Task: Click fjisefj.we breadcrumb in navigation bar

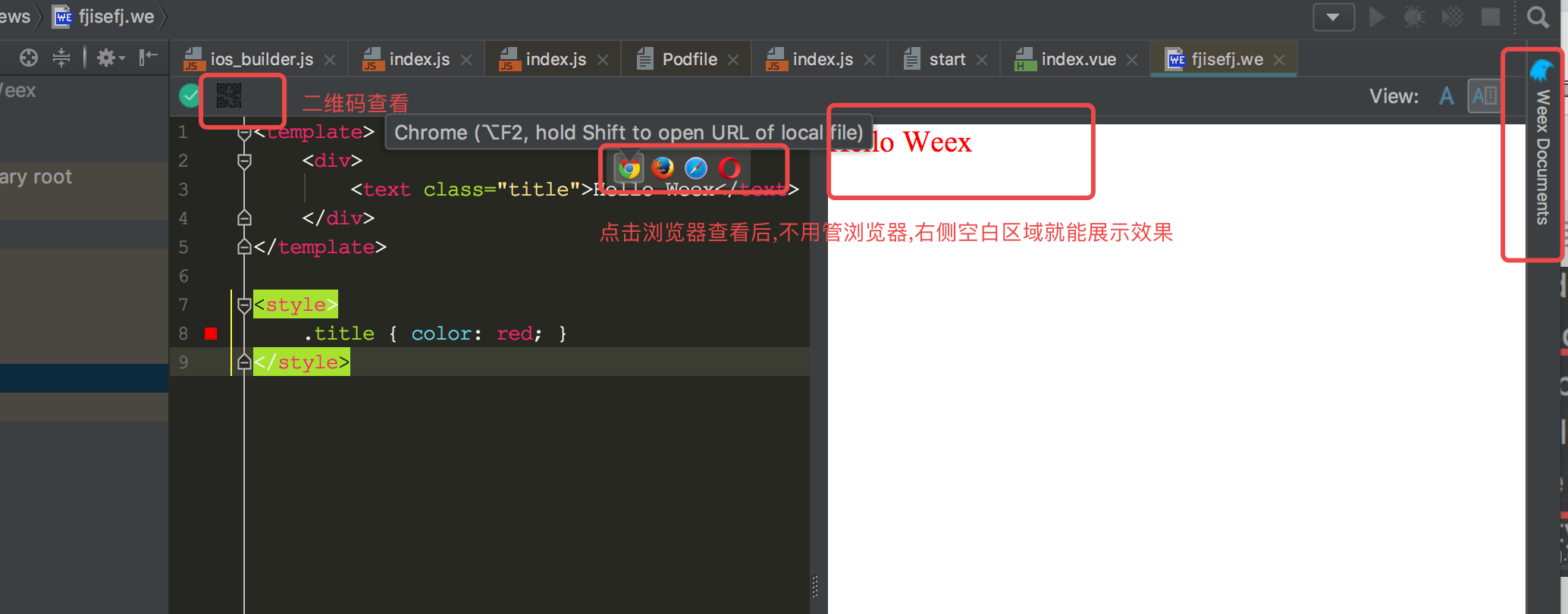Action: coord(104,17)
